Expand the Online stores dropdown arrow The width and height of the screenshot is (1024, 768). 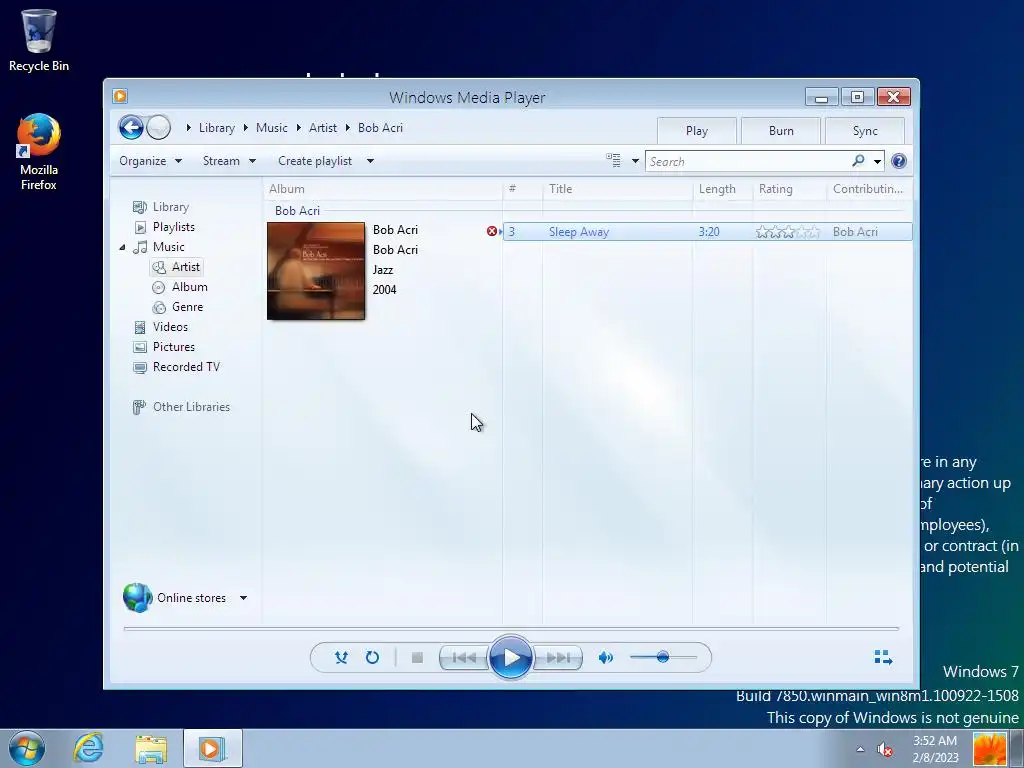(243, 598)
